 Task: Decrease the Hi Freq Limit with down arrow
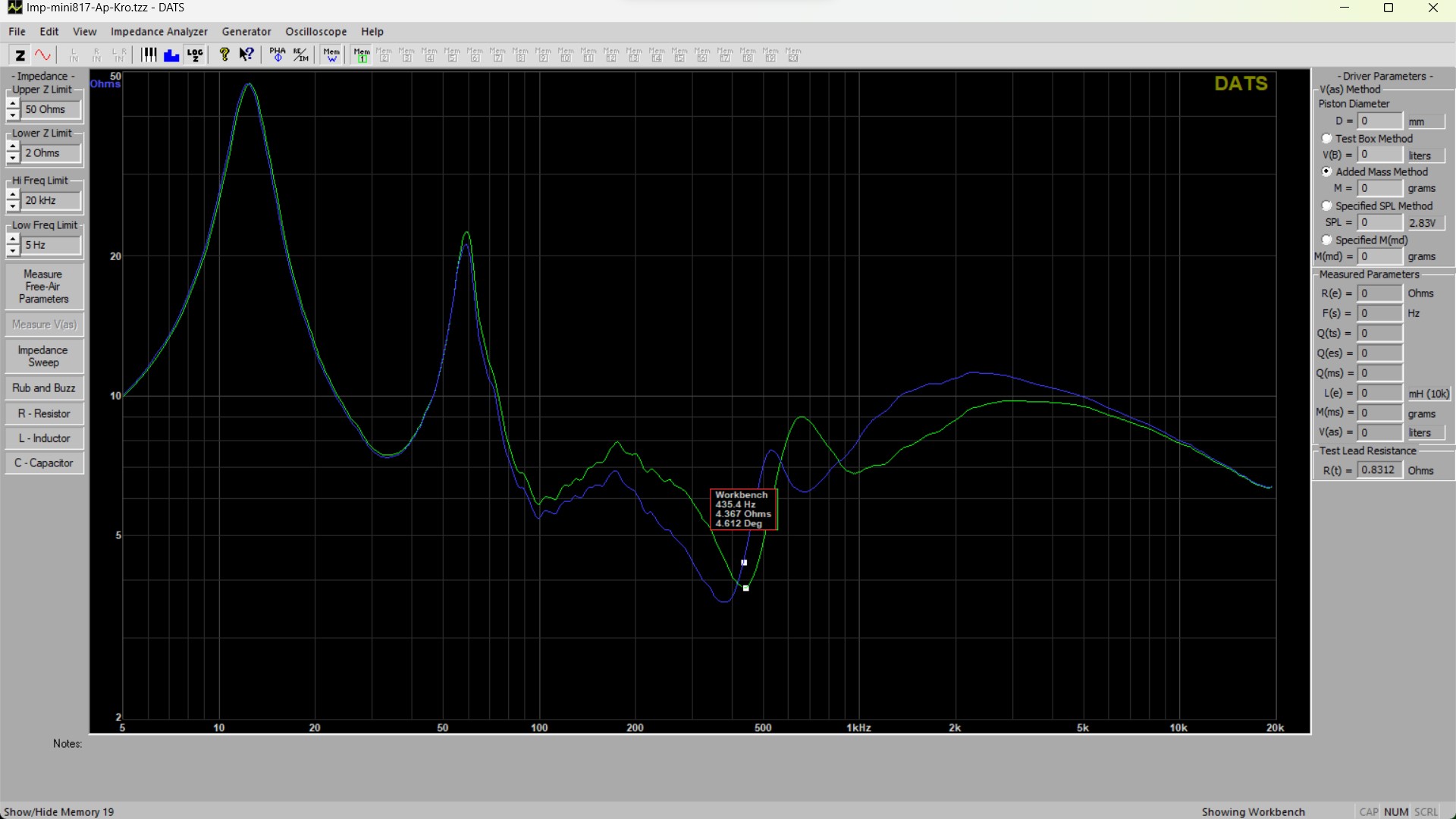(13, 206)
